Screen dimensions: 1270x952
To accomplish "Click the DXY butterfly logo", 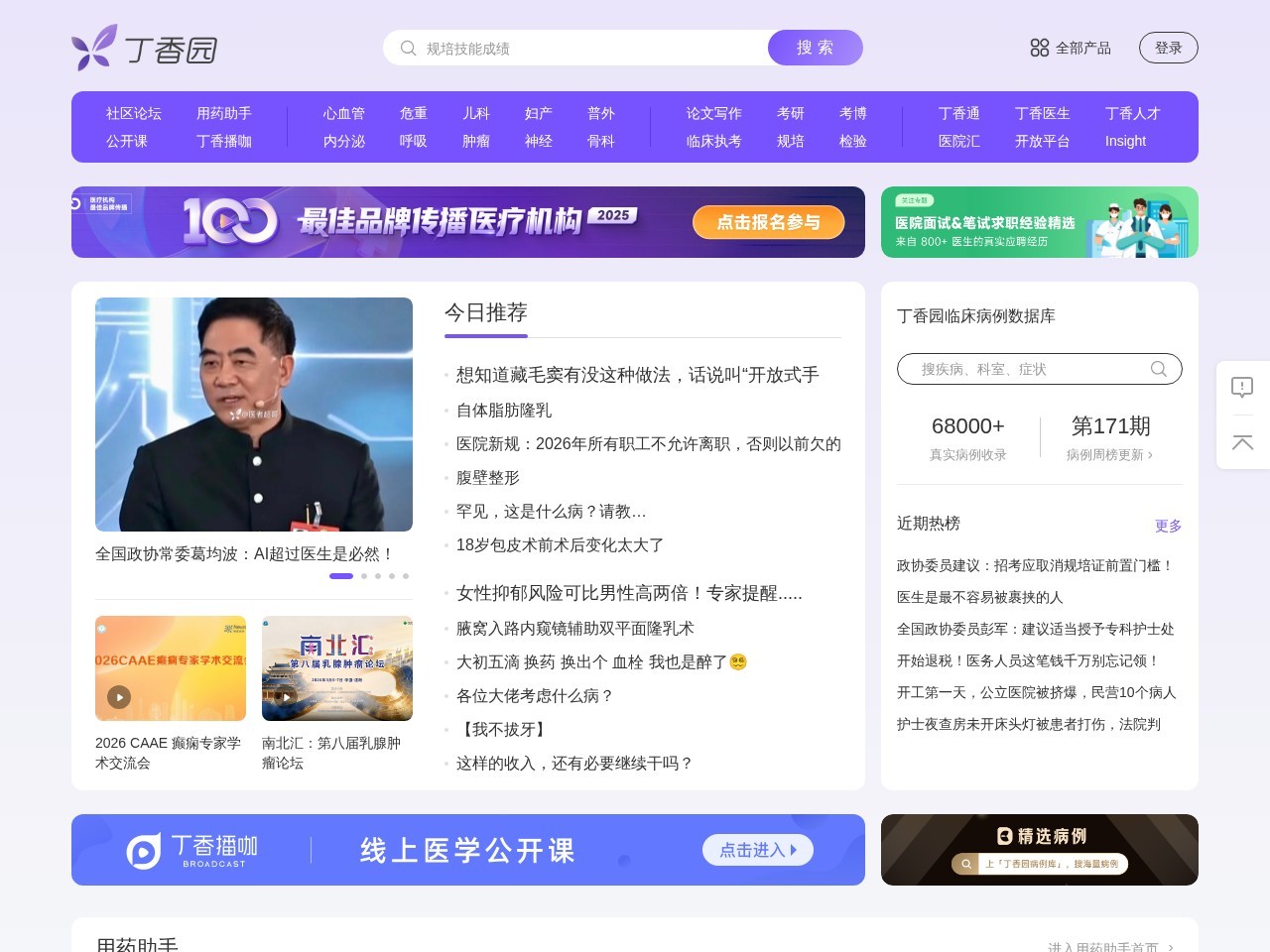I will click(94, 47).
